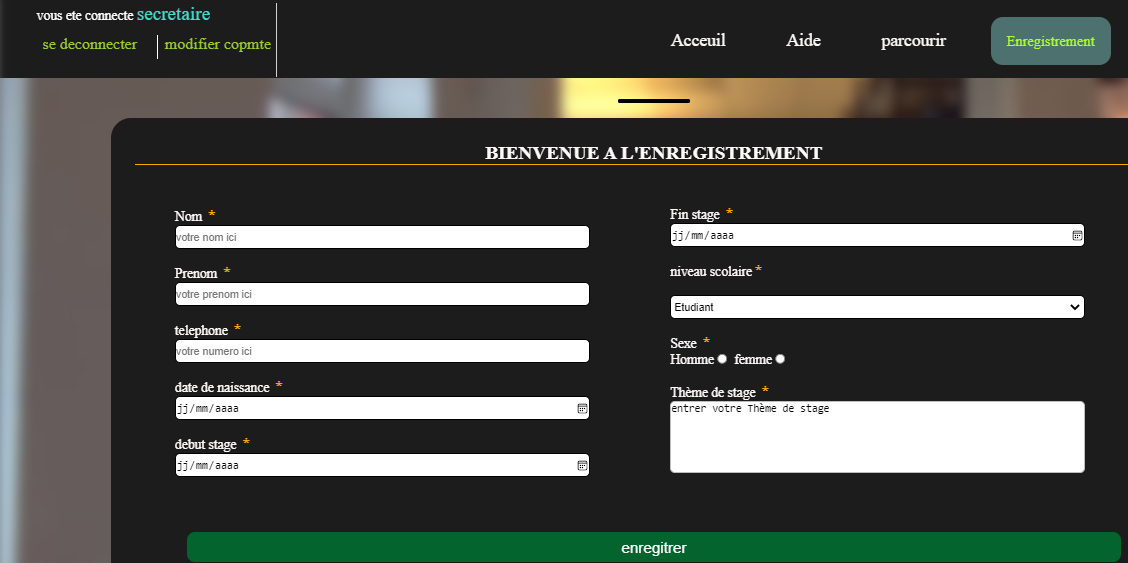Viewport: 1128px width, 563px height.
Task: Click the debut stage date field
Action: tap(370, 465)
